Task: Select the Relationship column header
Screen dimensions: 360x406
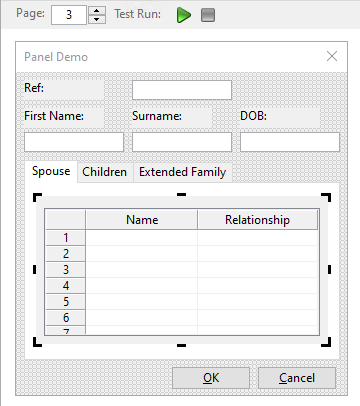Action: point(257,220)
